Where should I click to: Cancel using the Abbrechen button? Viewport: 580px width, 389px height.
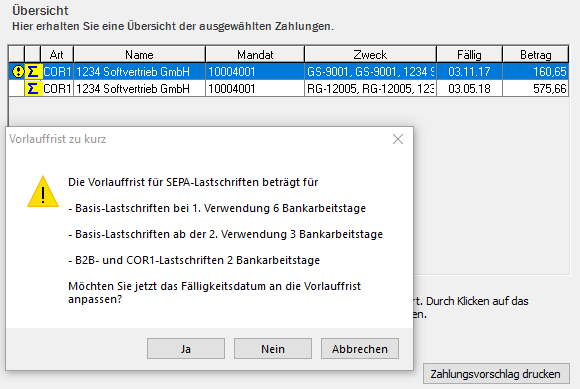click(x=360, y=348)
